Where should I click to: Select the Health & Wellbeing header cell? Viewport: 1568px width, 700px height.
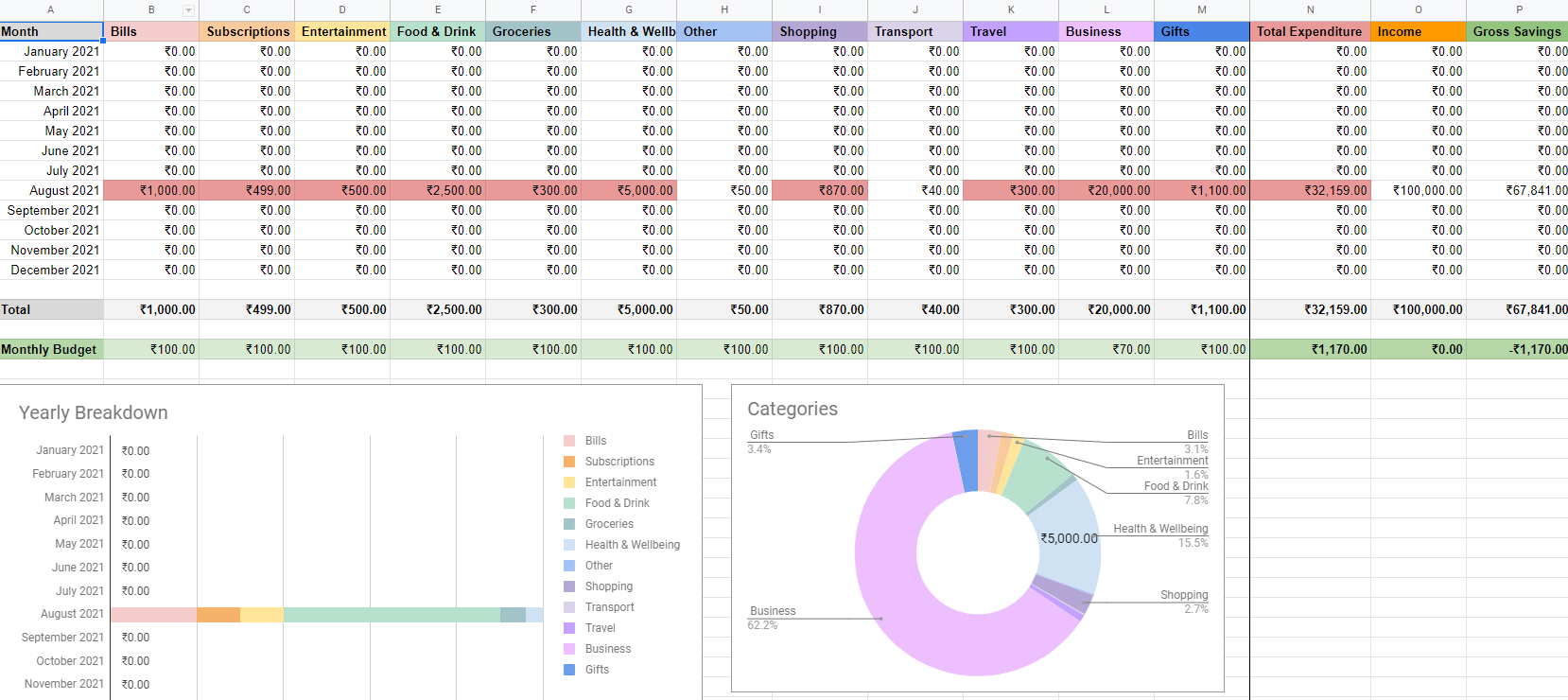pyautogui.click(x=629, y=31)
